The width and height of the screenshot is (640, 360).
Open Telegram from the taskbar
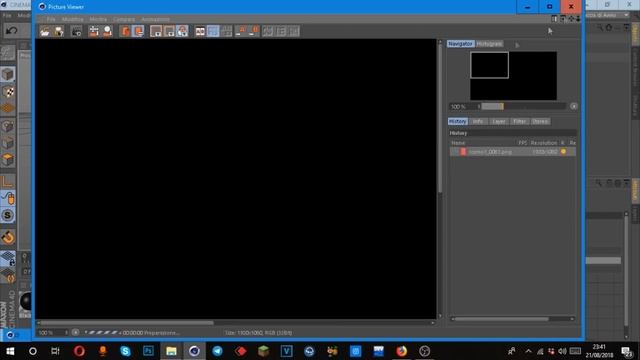click(x=217, y=351)
